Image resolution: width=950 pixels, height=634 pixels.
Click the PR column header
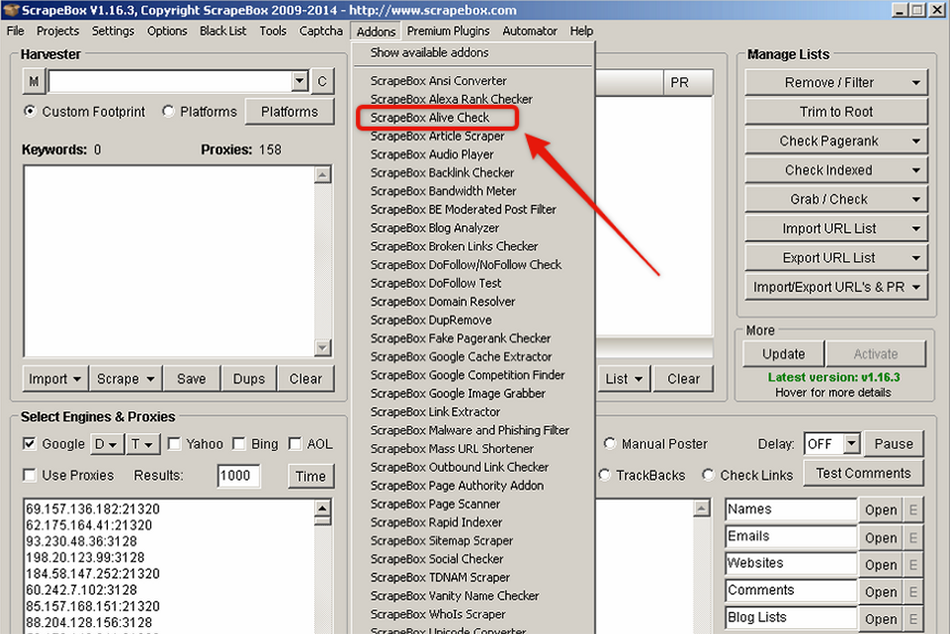(688, 82)
